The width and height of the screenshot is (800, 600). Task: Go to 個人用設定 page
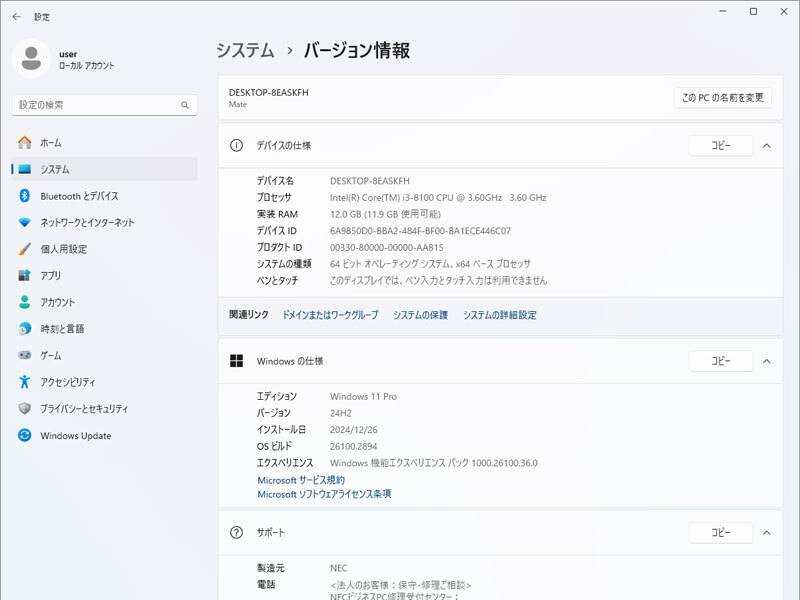pos(105,249)
